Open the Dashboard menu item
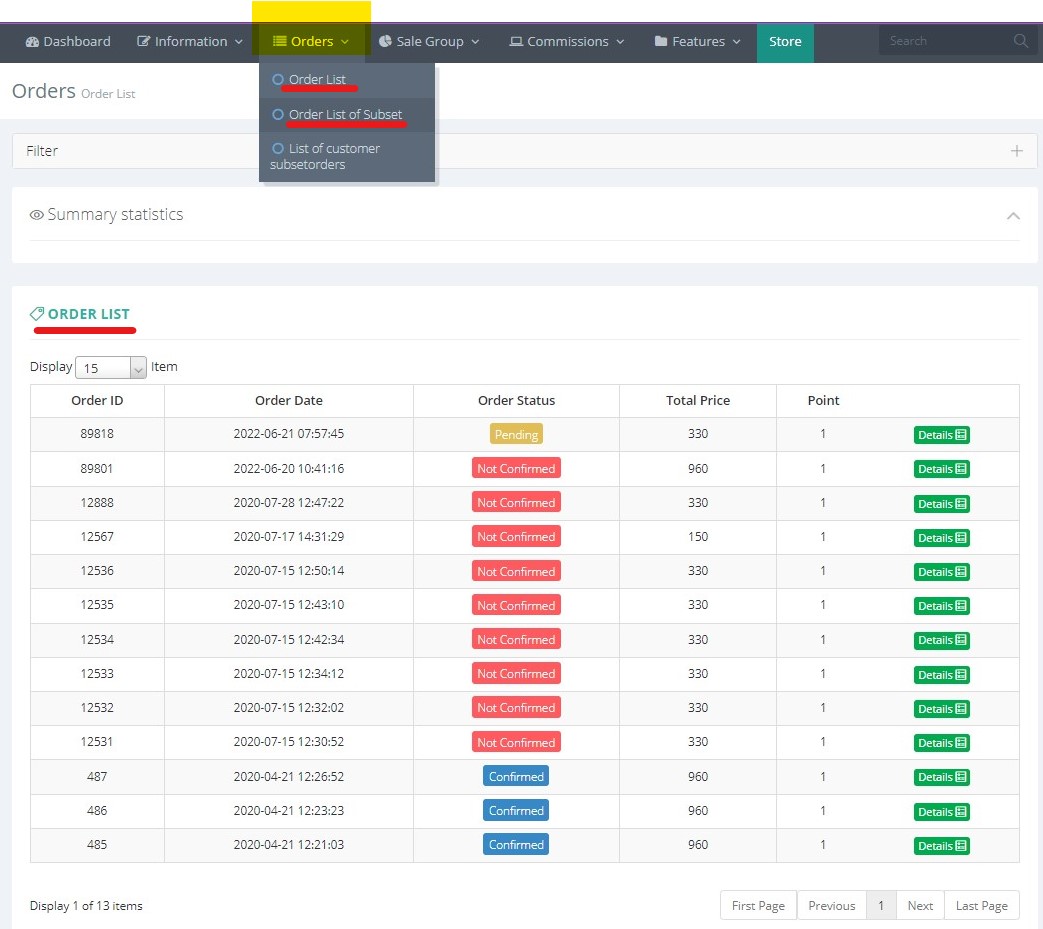The height and width of the screenshot is (929, 1043). (x=68, y=41)
